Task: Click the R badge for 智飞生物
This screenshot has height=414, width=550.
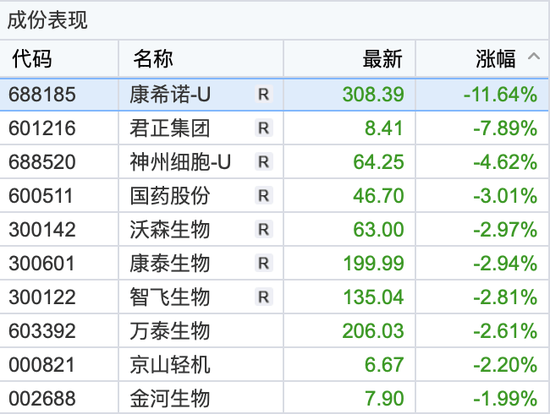Action: 264,297
